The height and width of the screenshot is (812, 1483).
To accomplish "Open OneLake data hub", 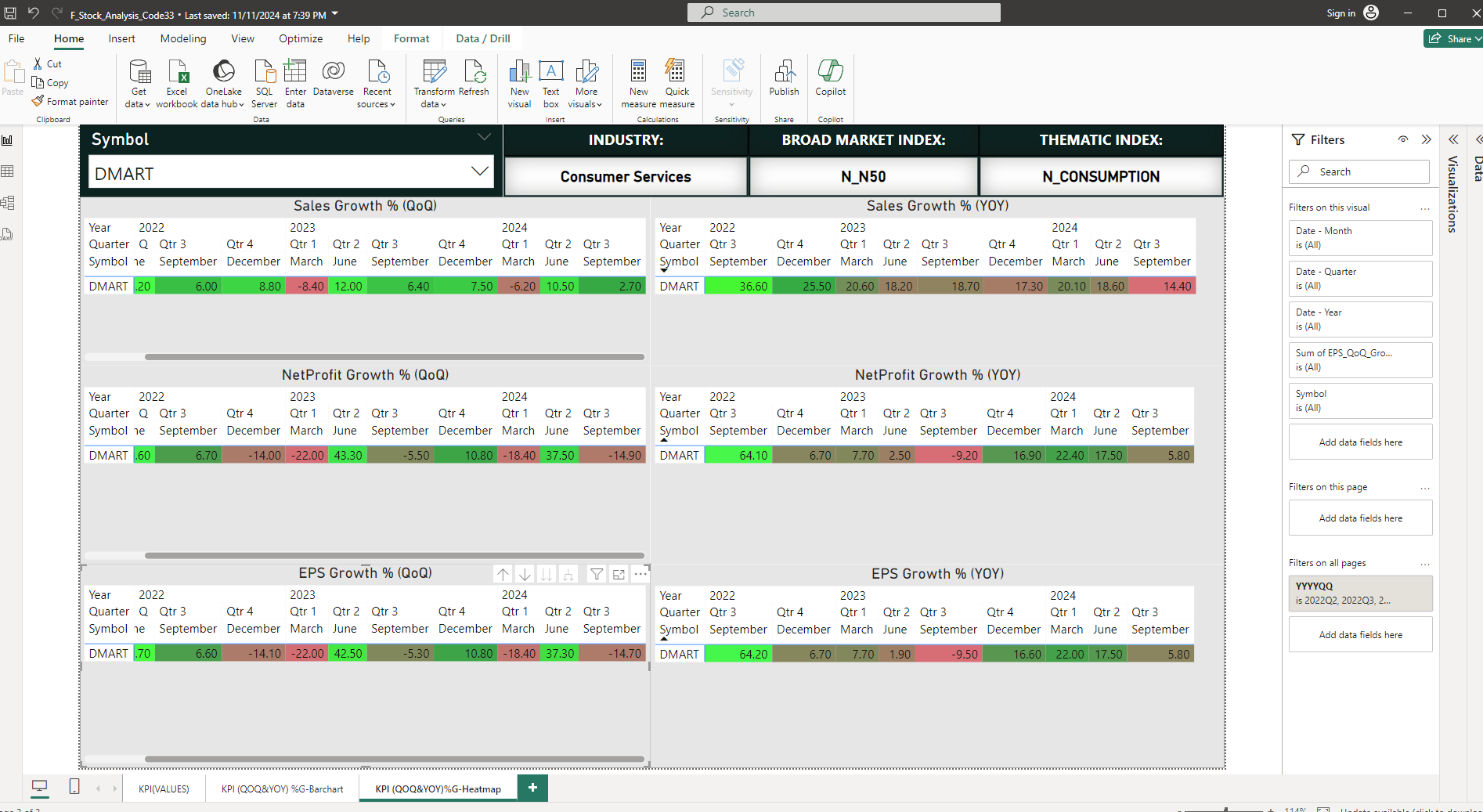I will click(223, 84).
